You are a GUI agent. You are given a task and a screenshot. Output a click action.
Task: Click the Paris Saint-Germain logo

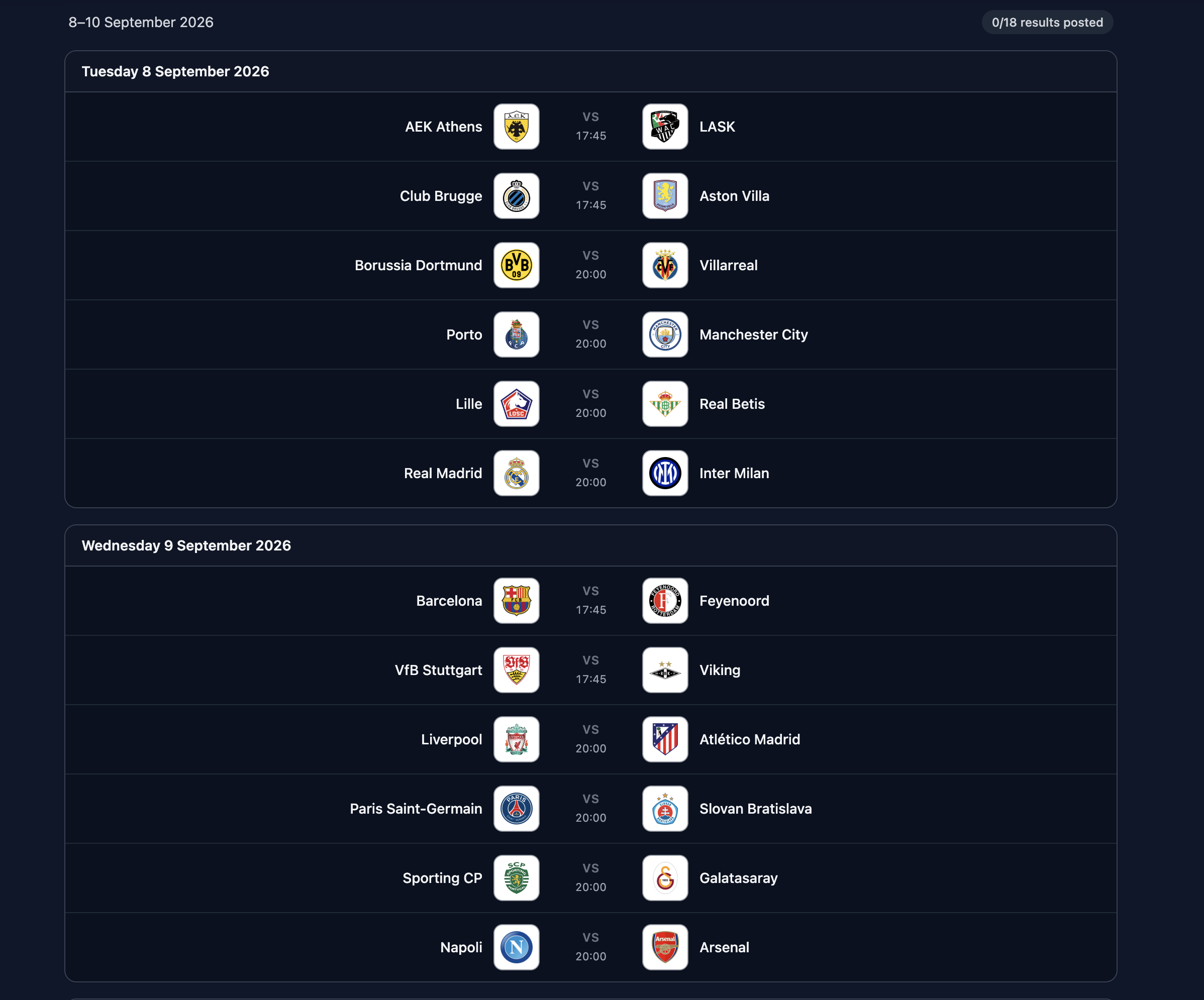pos(516,809)
